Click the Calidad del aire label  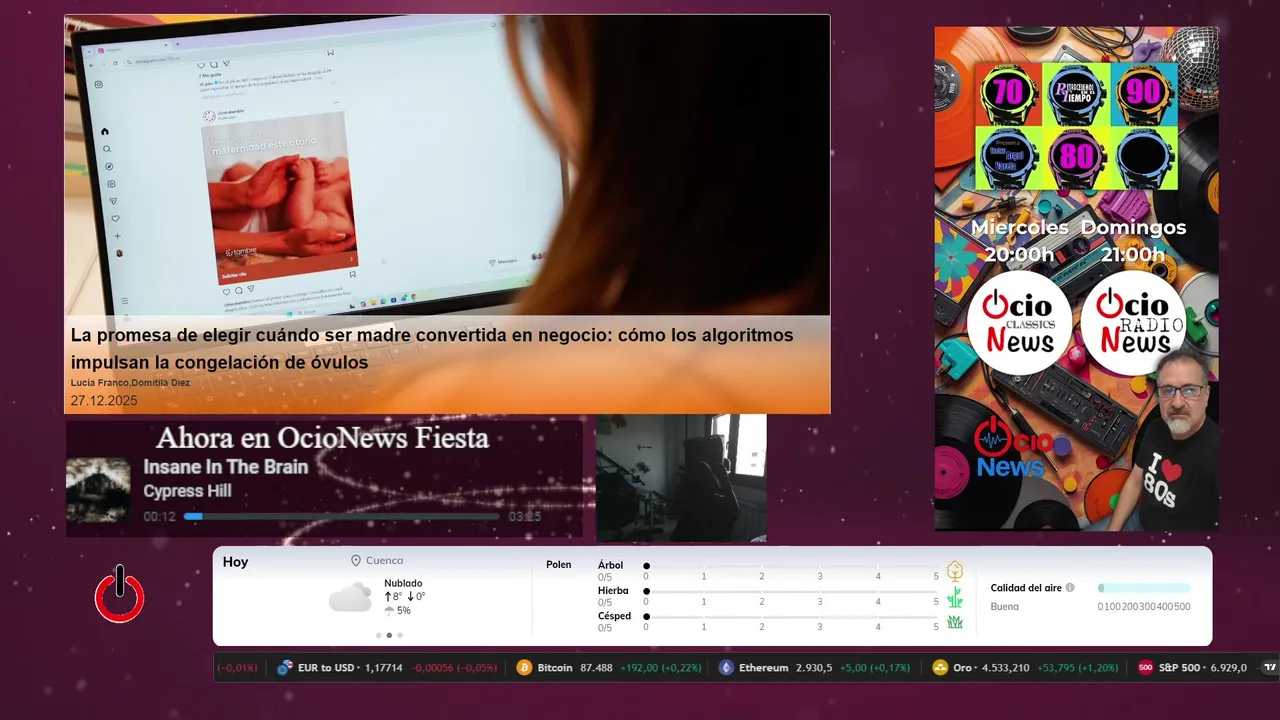(1026, 588)
